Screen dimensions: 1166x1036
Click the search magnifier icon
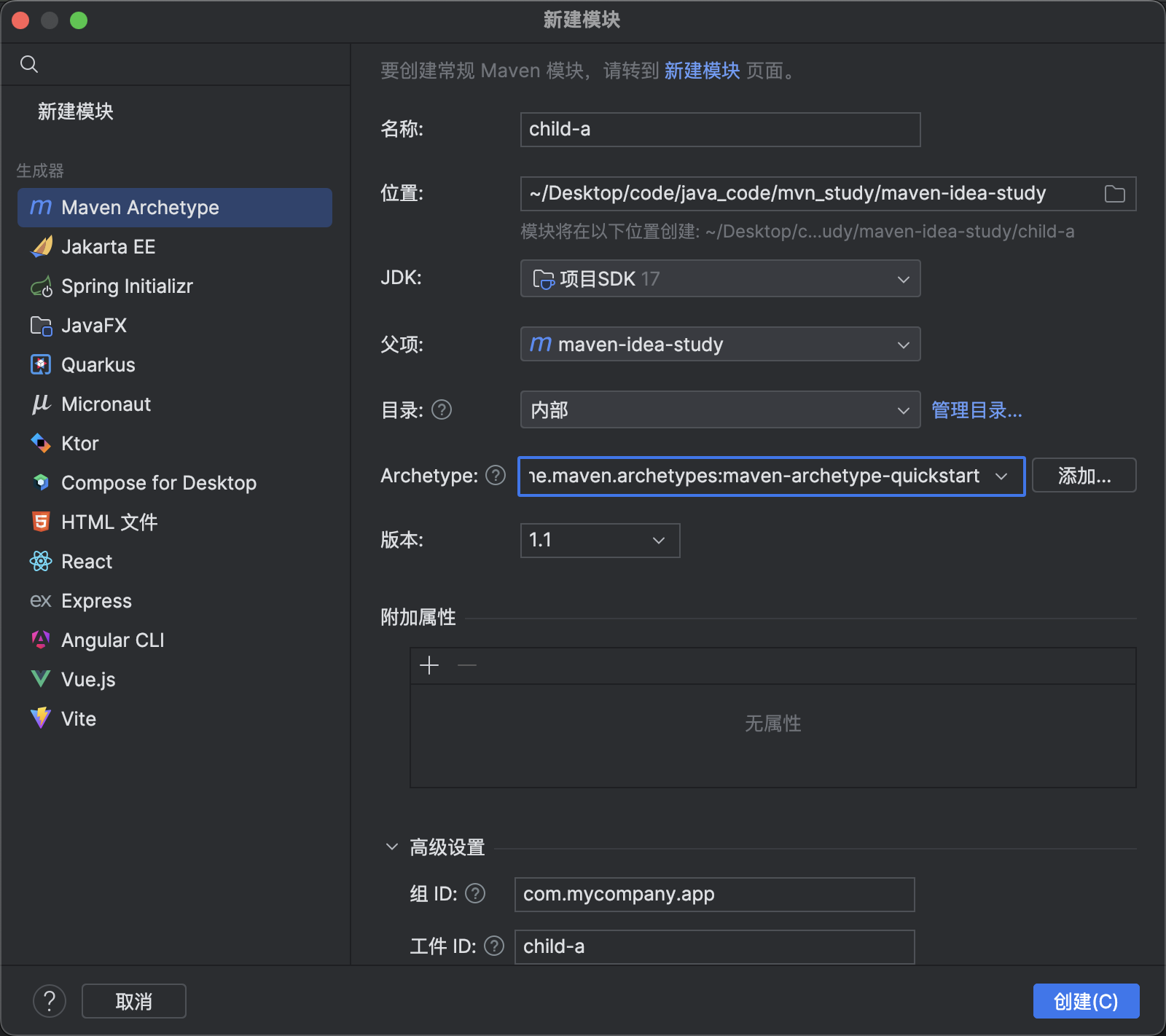tap(29, 64)
